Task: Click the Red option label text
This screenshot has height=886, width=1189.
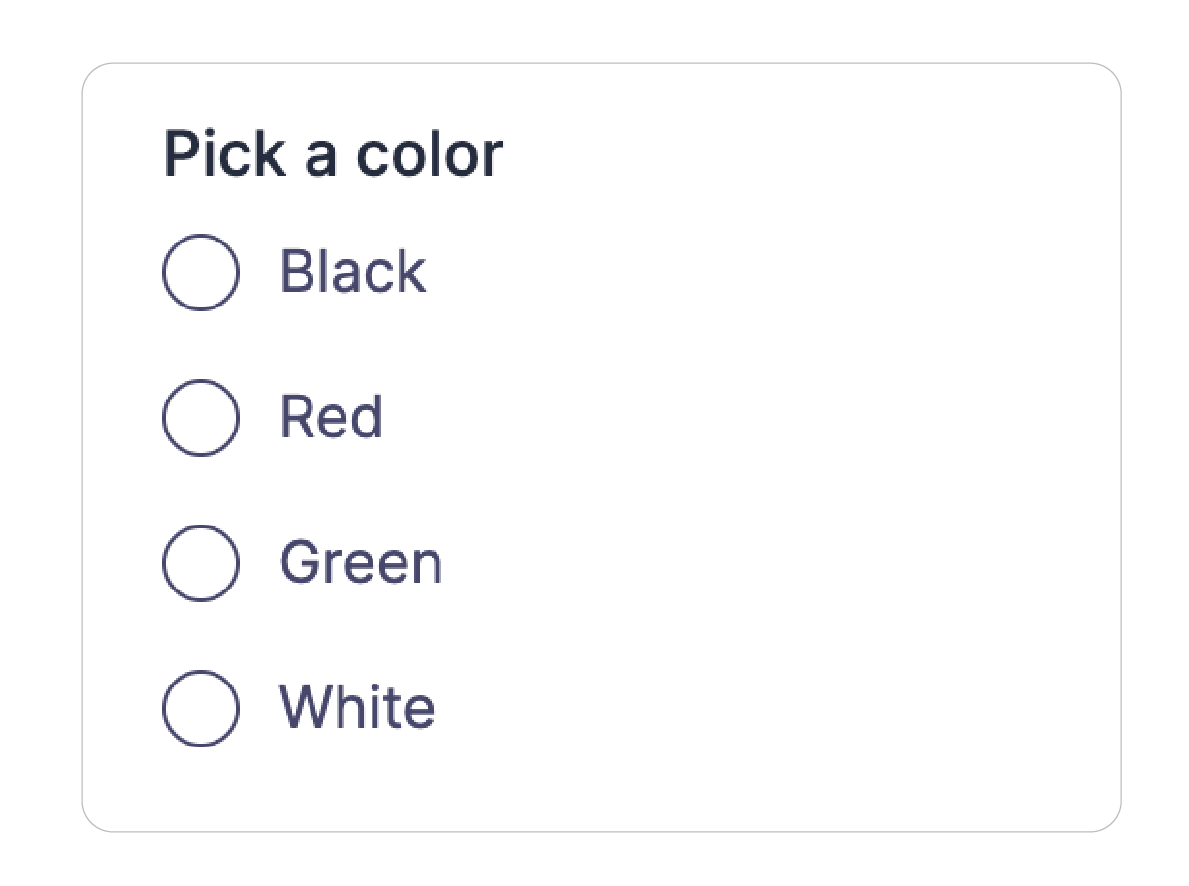Action: click(x=331, y=416)
